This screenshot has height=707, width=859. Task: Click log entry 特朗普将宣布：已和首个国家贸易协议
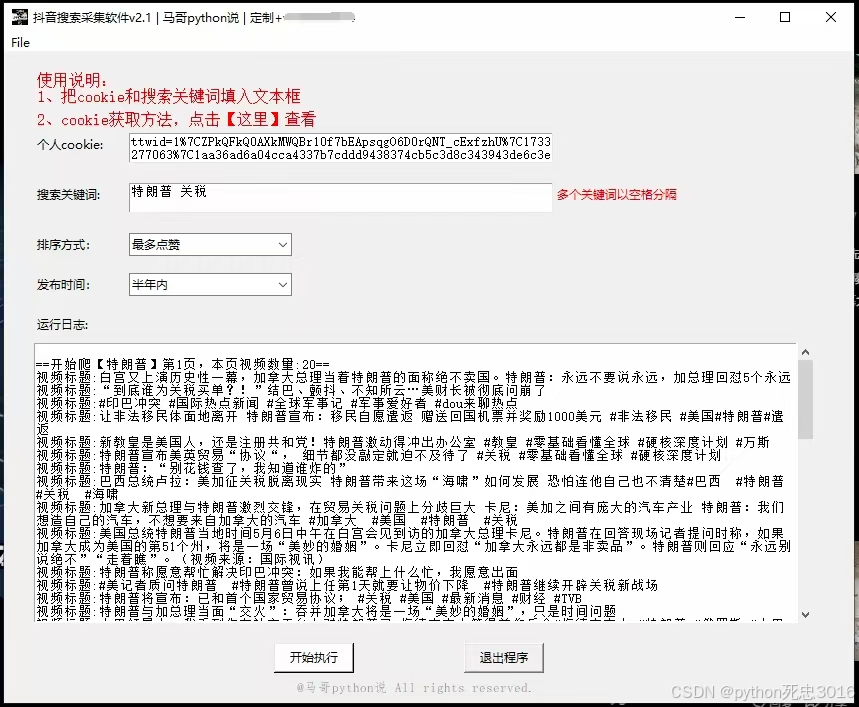point(309,599)
